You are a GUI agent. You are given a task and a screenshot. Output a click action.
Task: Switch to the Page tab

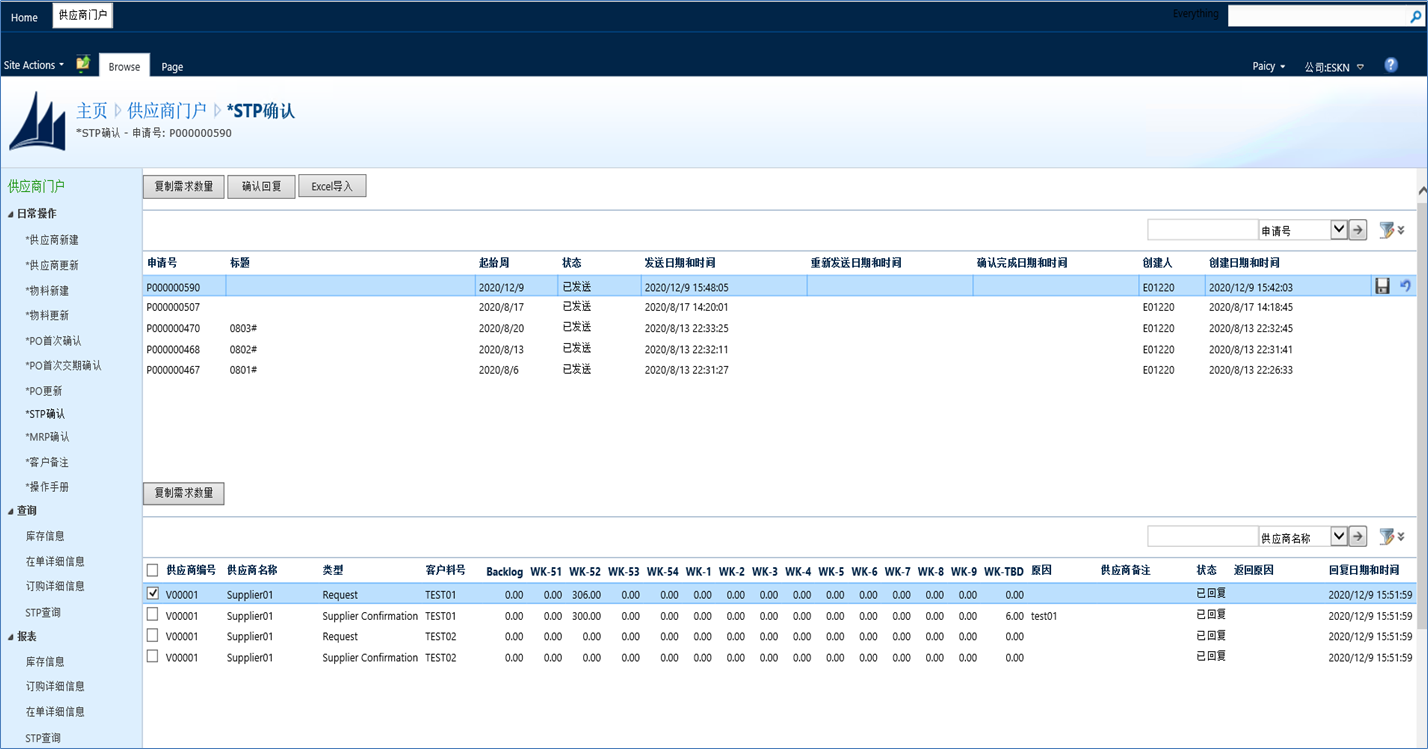(x=172, y=67)
